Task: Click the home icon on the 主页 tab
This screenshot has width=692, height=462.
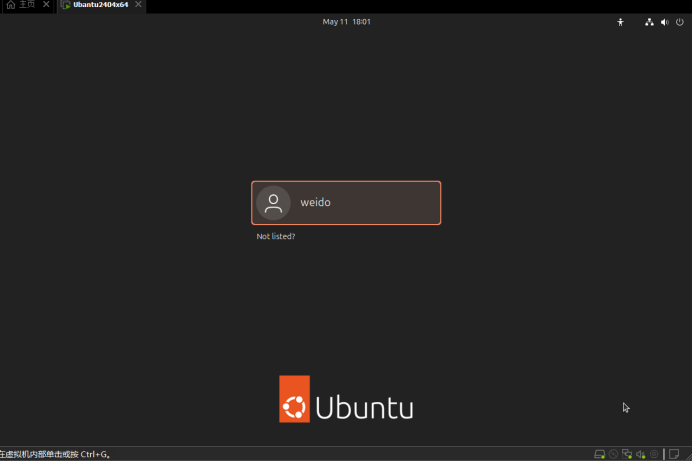Action: [11, 5]
